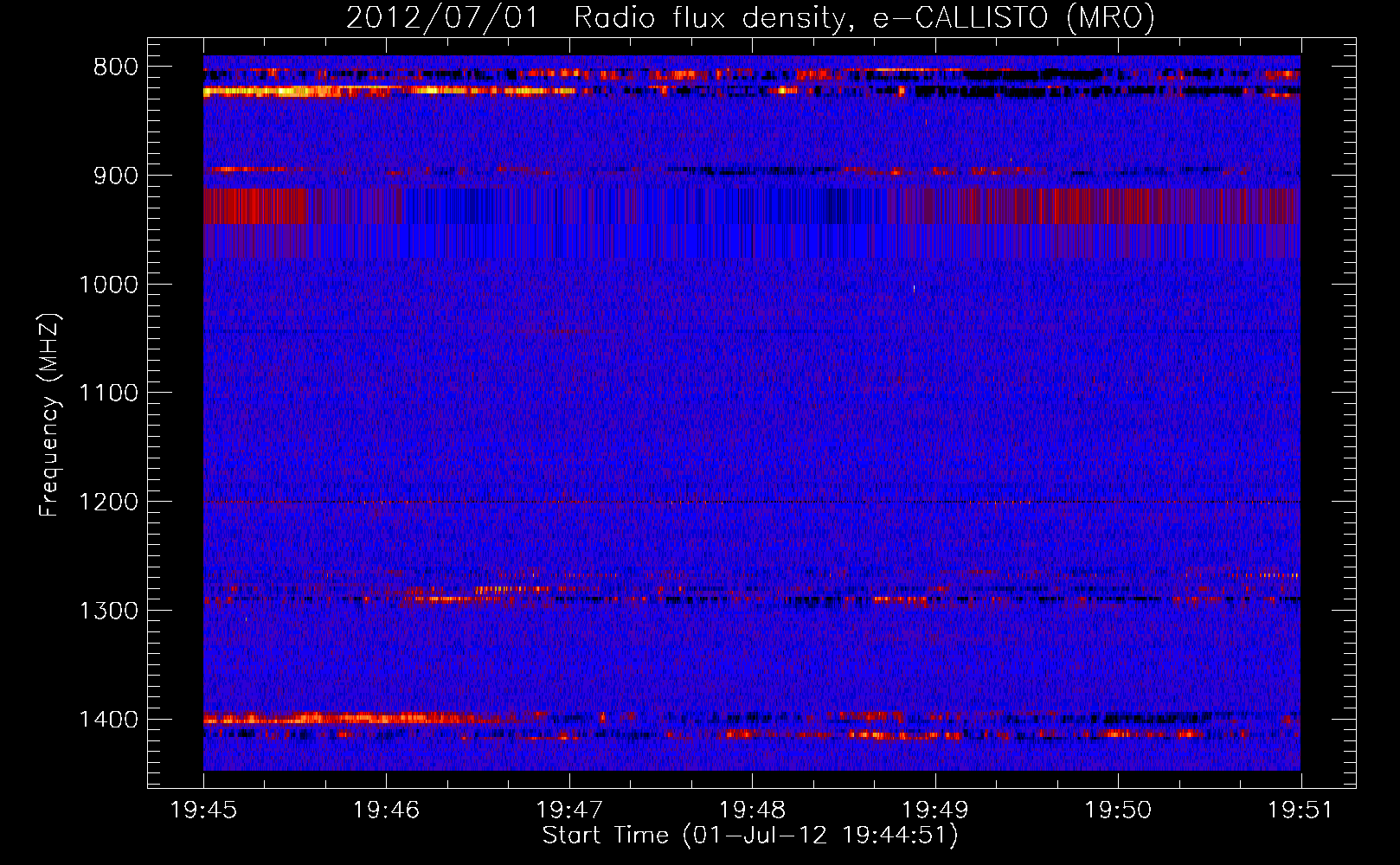The width and height of the screenshot is (1400, 865).
Task: Click the plot title '2012/07/01 Radio flux density, e-CALLISTO (MRO)'
Action: 750,17
